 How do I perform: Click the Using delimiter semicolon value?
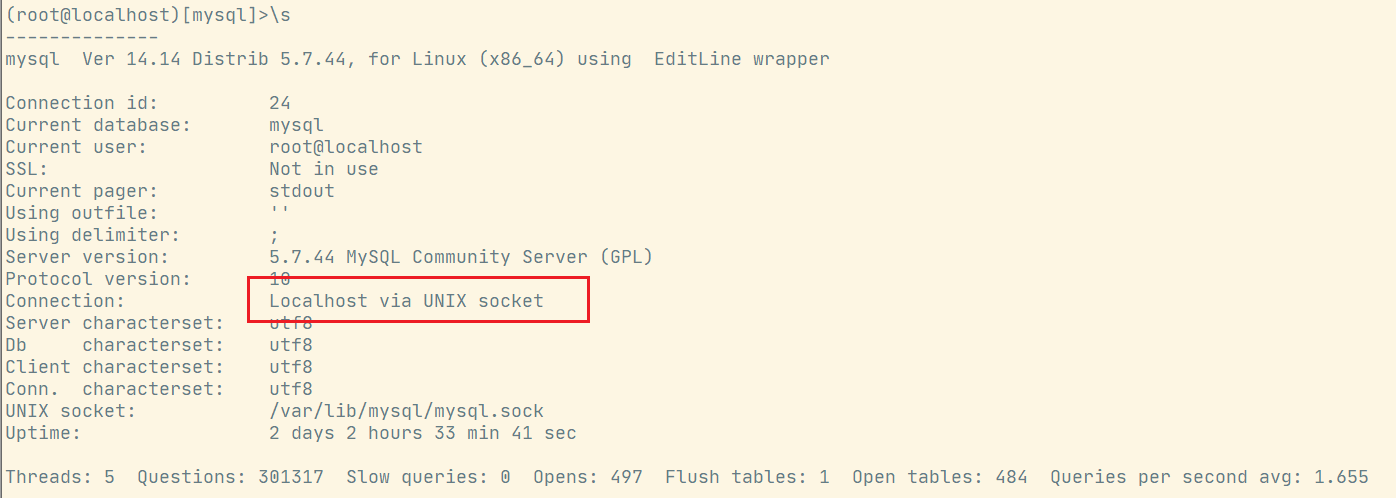point(274,236)
